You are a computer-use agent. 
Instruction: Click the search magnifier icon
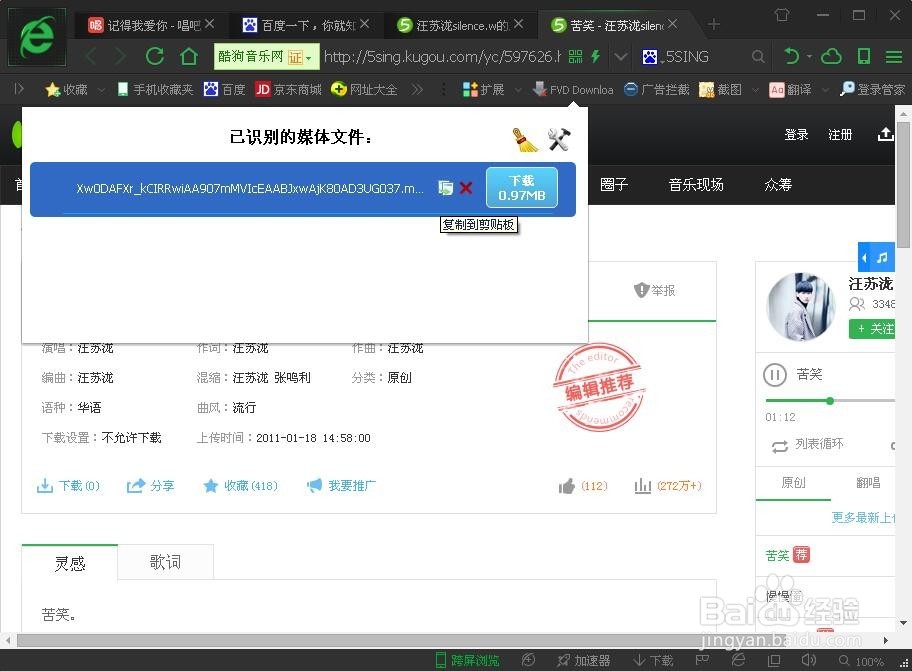click(x=758, y=56)
